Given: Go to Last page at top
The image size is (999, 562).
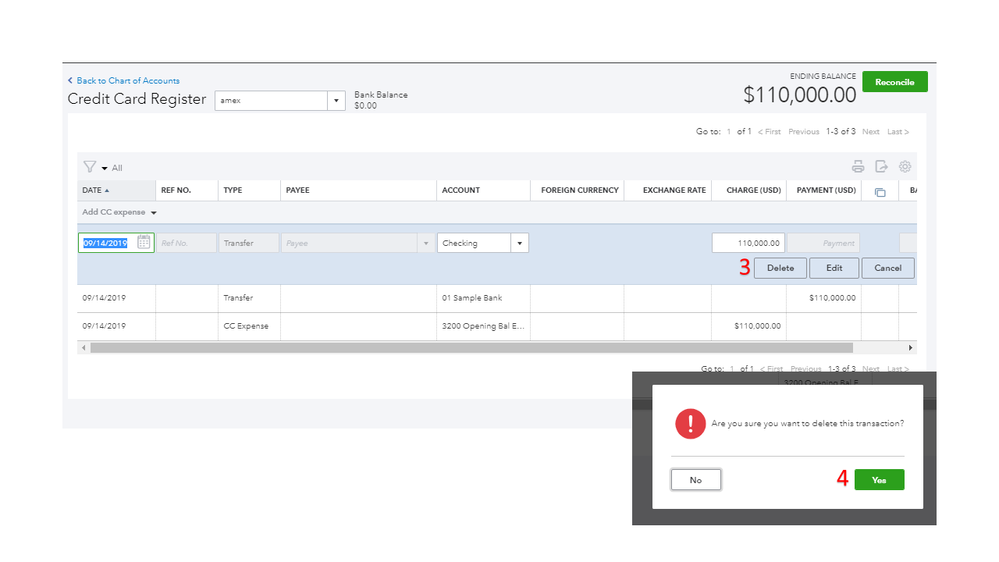Looking at the screenshot, I should pos(898,132).
